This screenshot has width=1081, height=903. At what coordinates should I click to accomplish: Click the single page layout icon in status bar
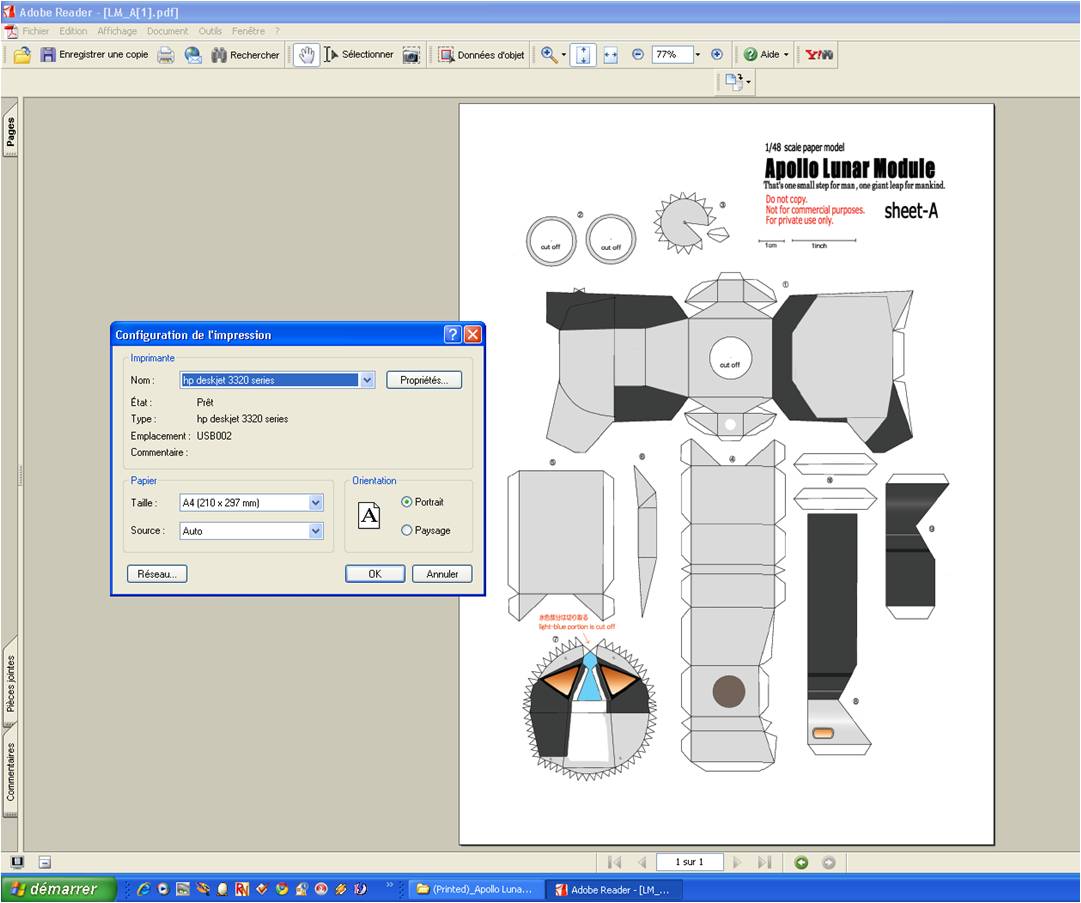point(45,862)
